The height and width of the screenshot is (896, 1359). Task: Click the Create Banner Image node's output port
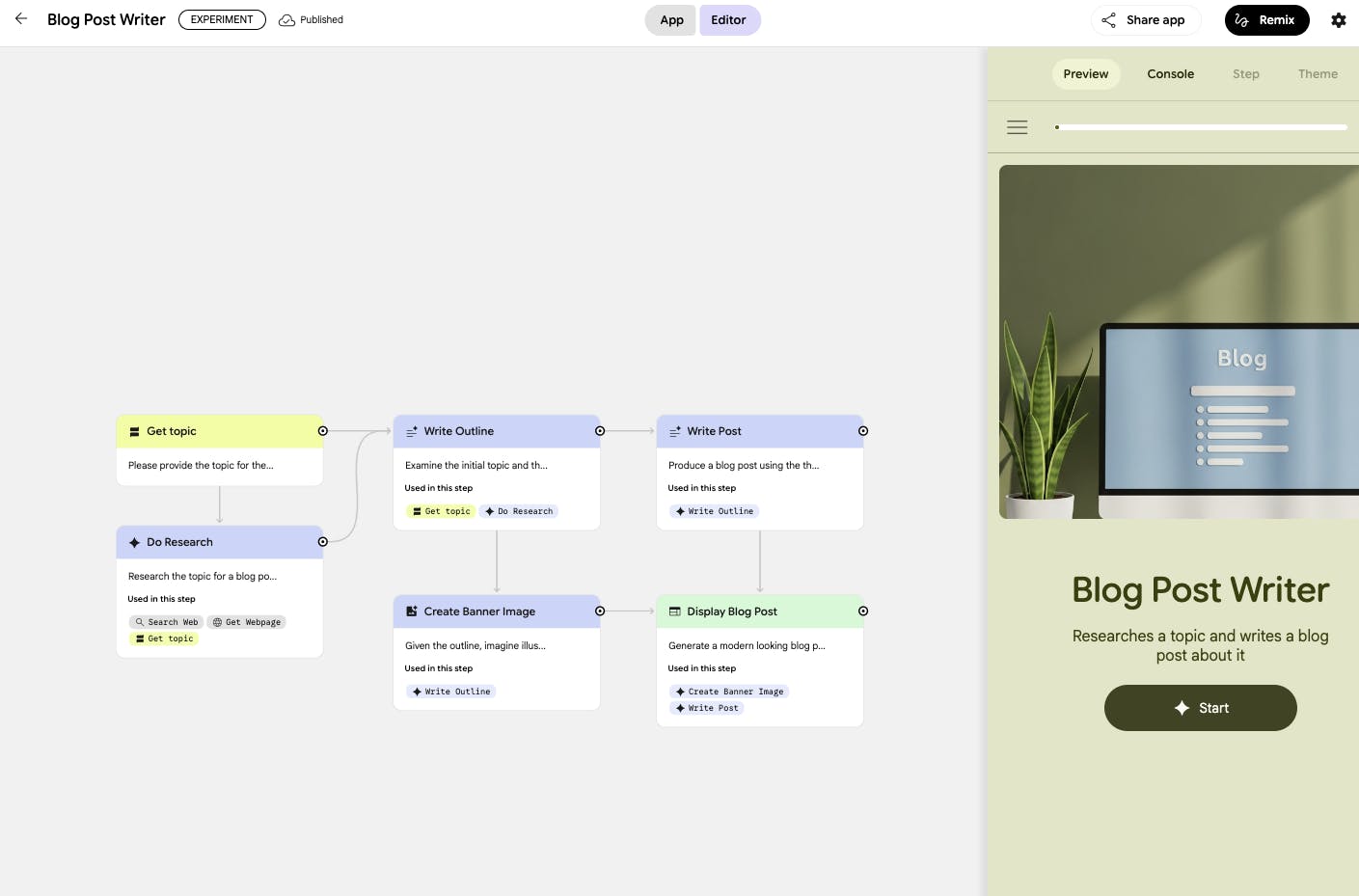point(600,611)
